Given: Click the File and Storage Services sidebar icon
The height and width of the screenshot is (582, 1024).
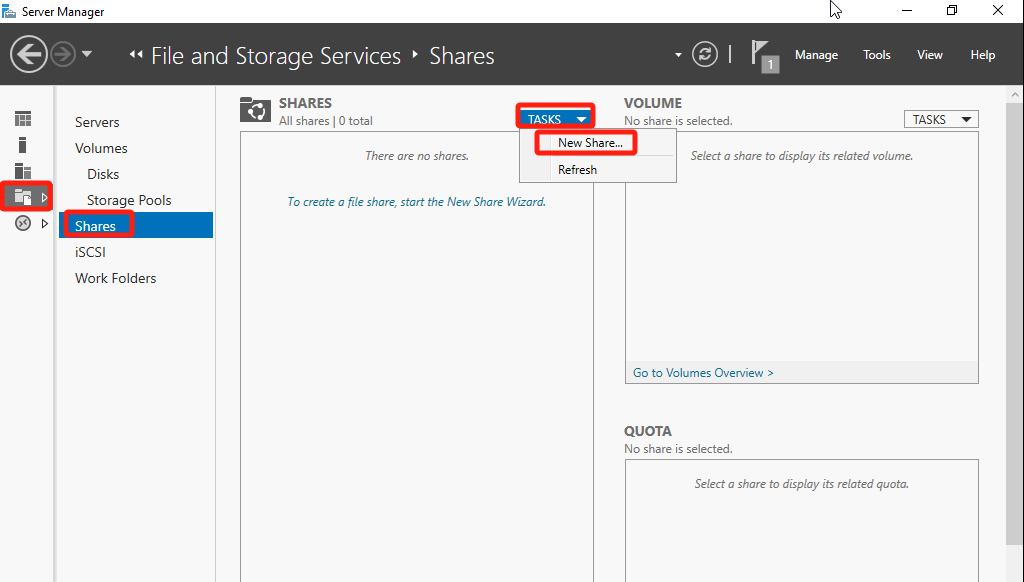Looking at the screenshot, I should (x=23, y=197).
